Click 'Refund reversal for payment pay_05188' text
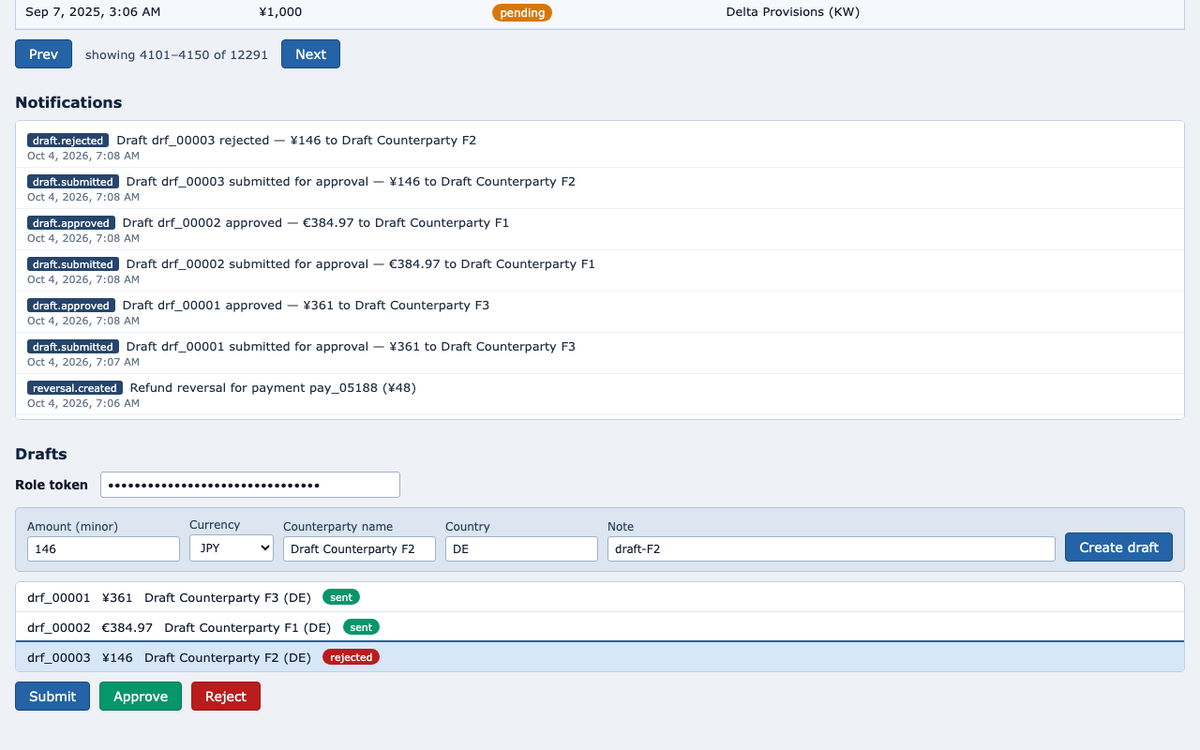Image resolution: width=1200 pixels, height=750 pixels. pyautogui.click(x=273, y=387)
